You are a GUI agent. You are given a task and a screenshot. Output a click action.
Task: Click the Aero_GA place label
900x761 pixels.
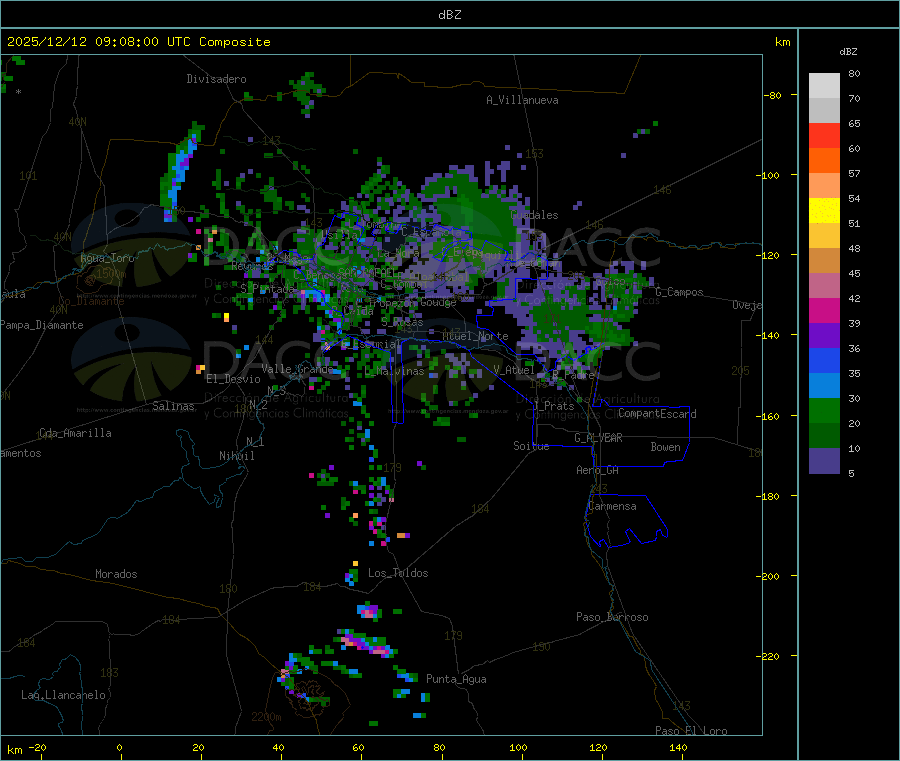pos(597,470)
